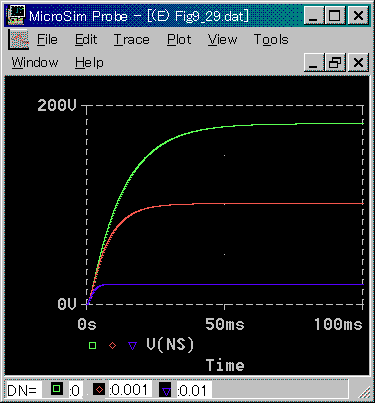Click the 100ms x-axis label
This screenshot has height=403, width=375.
(x=338, y=324)
